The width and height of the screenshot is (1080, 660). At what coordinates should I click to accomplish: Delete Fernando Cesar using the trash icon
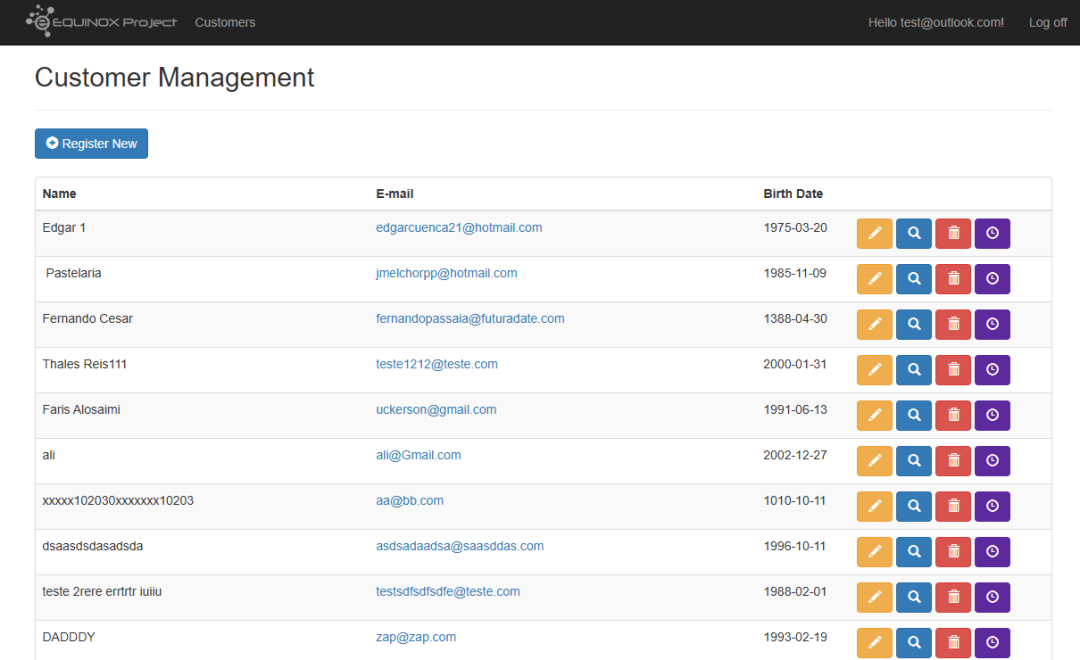point(953,324)
